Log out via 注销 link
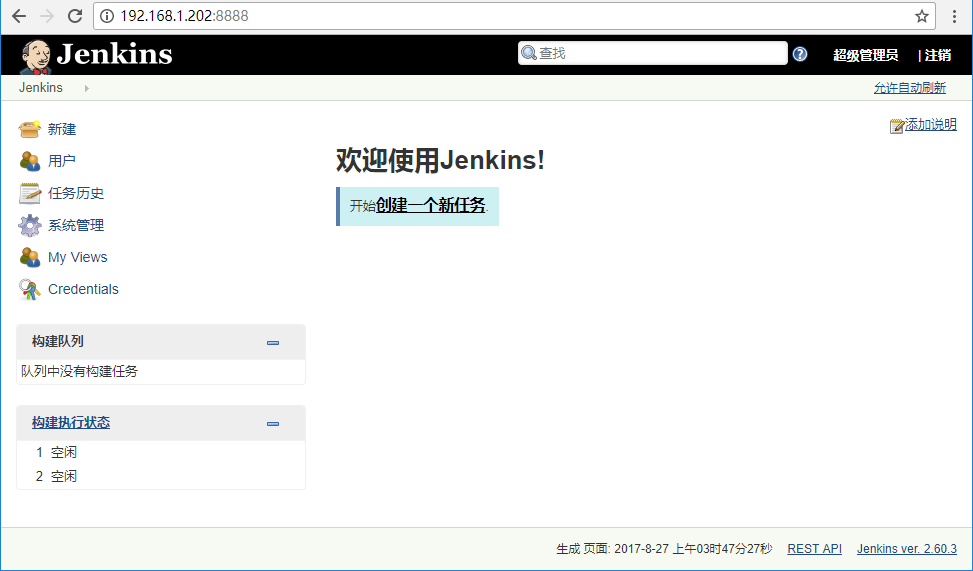Screen dimensions: 973x571 tap(938, 55)
